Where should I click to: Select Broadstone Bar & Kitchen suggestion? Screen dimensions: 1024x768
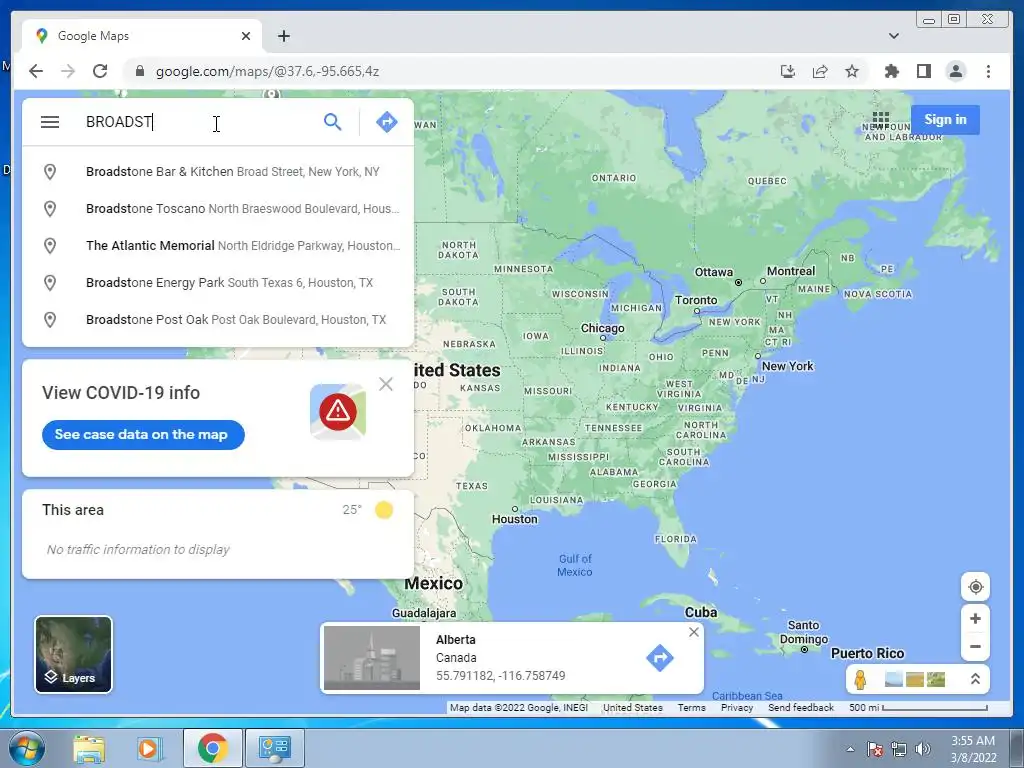(x=218, y=172)
